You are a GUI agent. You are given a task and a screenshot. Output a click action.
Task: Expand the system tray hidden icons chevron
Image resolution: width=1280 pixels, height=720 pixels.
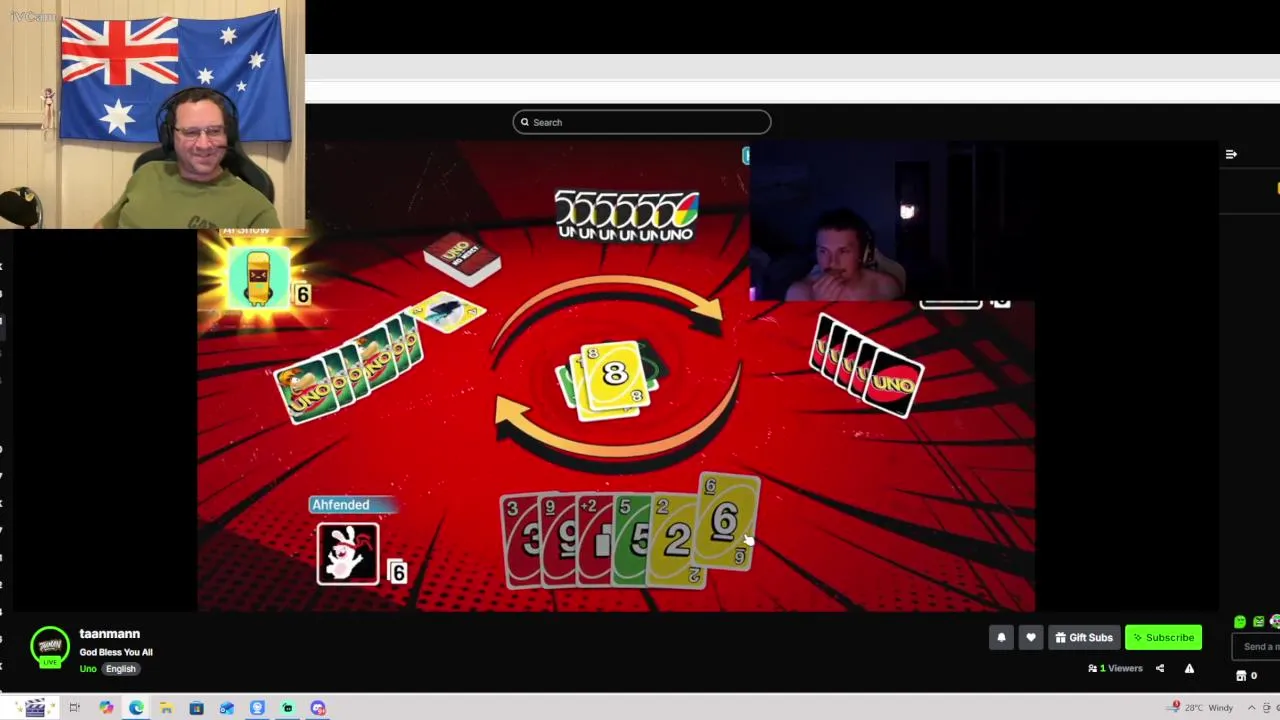click(1251, 708)
